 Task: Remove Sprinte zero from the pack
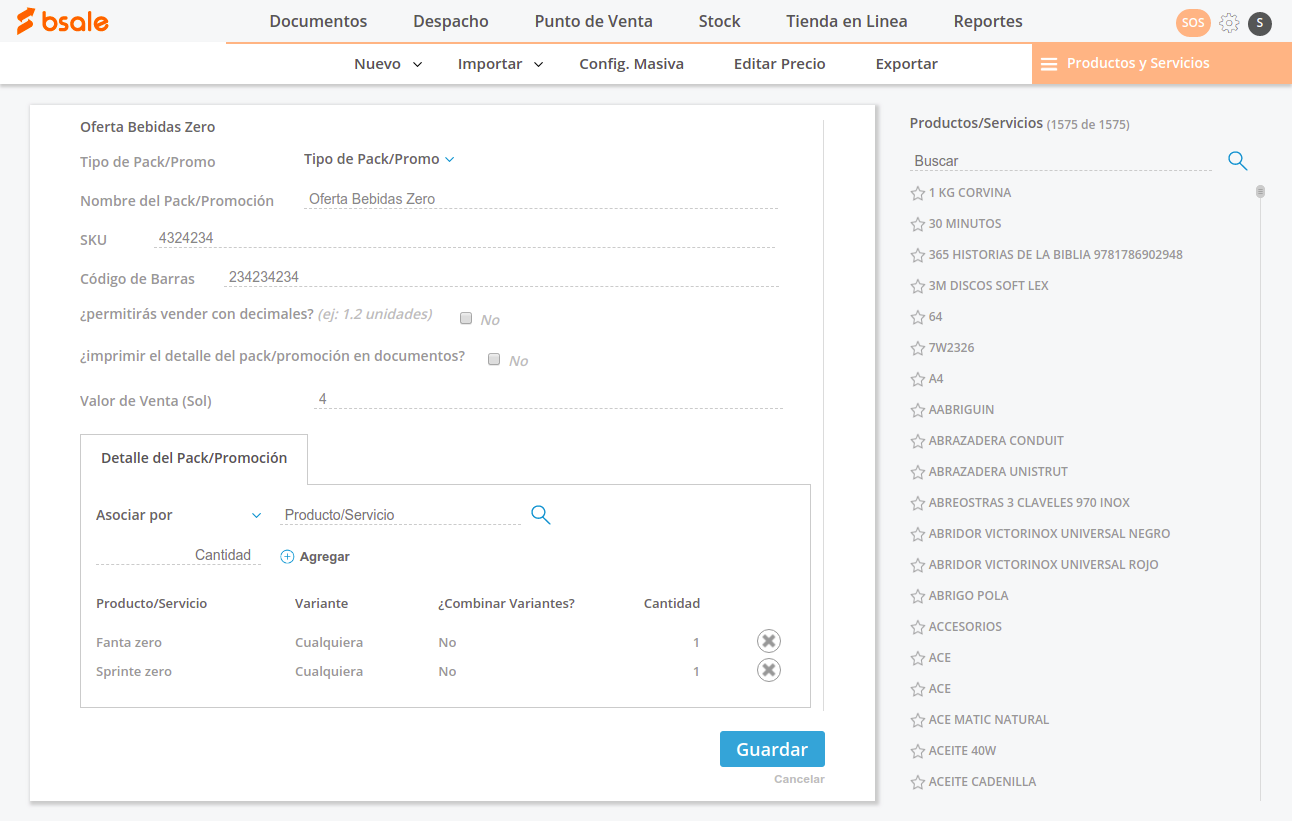click(x=768, y=671)
